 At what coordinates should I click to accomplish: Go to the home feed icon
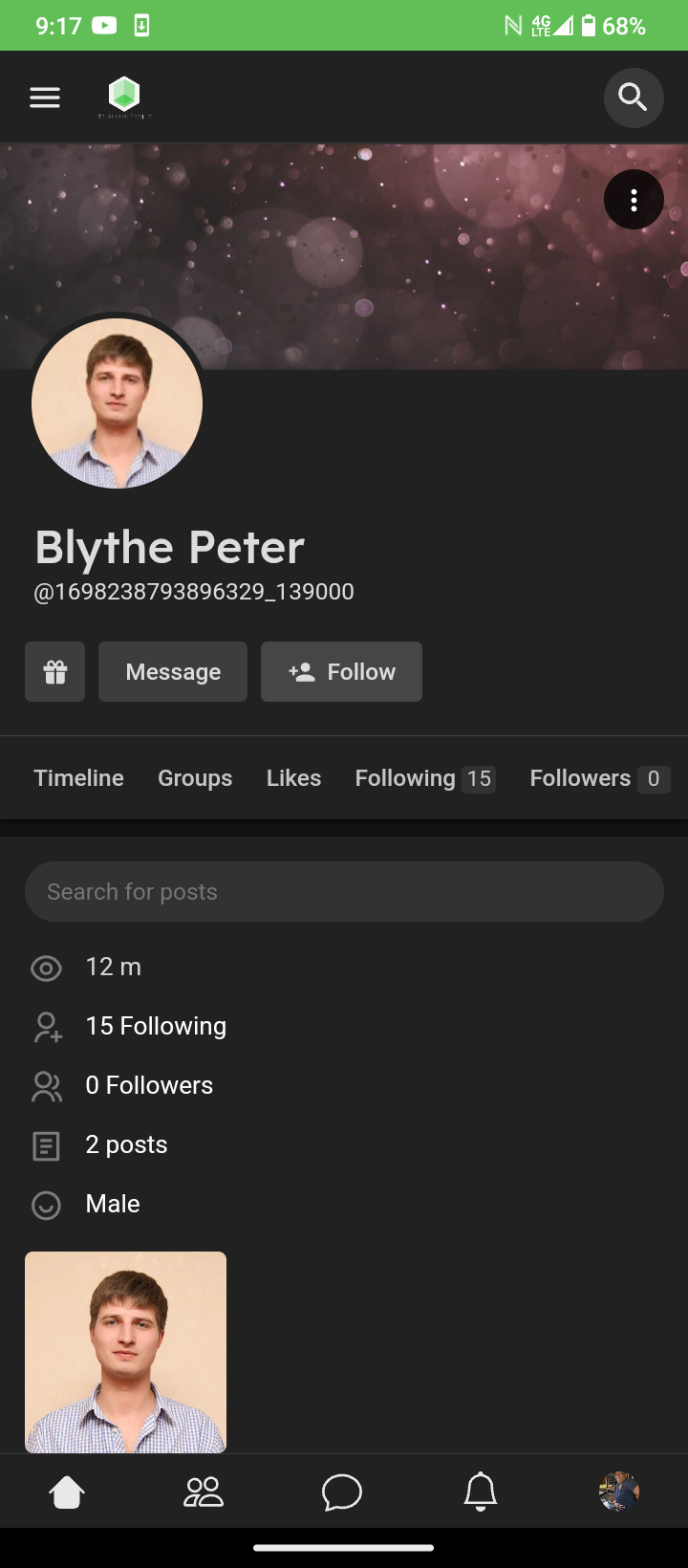click(x=67, y=1492)
